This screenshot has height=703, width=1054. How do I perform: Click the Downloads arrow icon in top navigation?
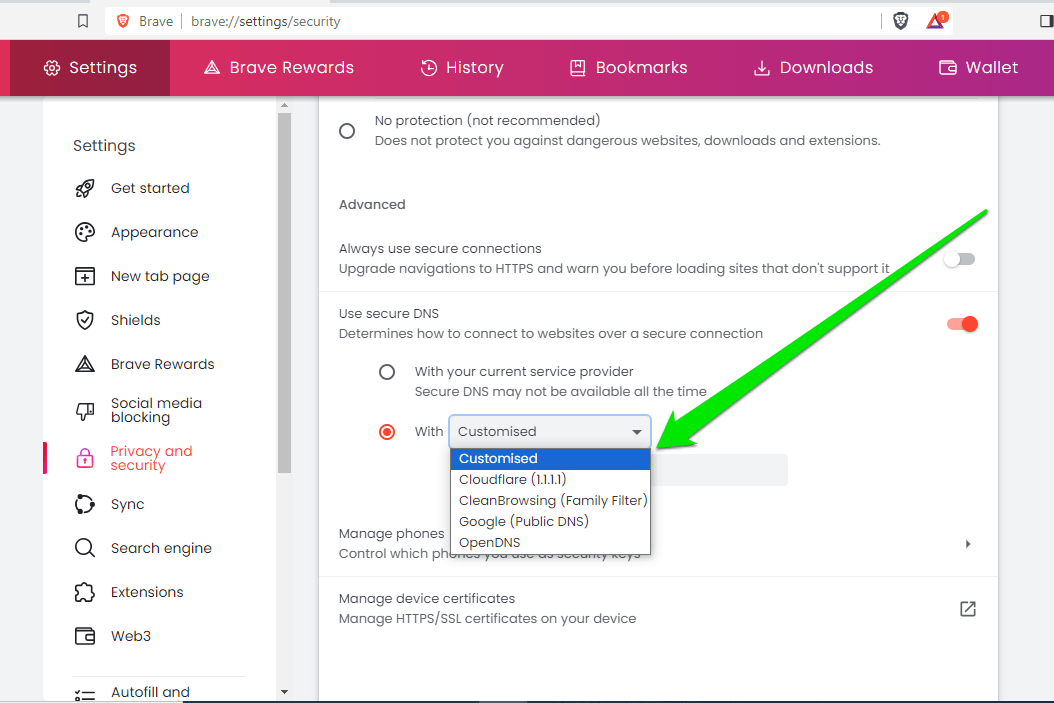(761, 69)
